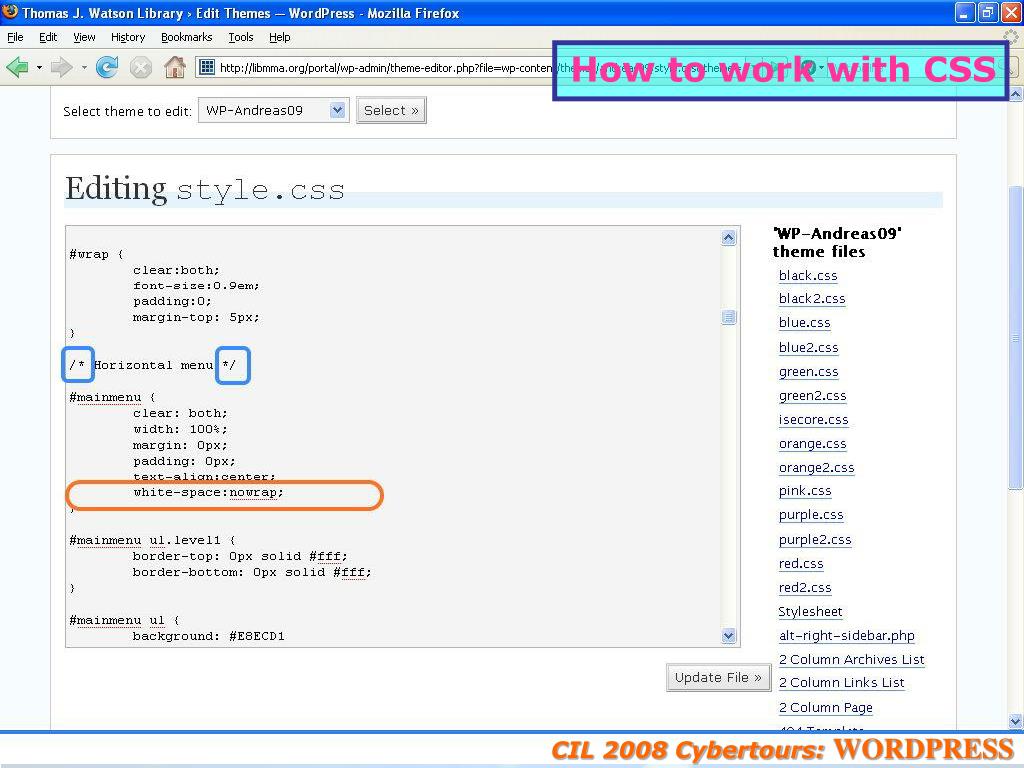
Task: Click the 'Editing style.css' heading
Action: [x=204, y=189]
